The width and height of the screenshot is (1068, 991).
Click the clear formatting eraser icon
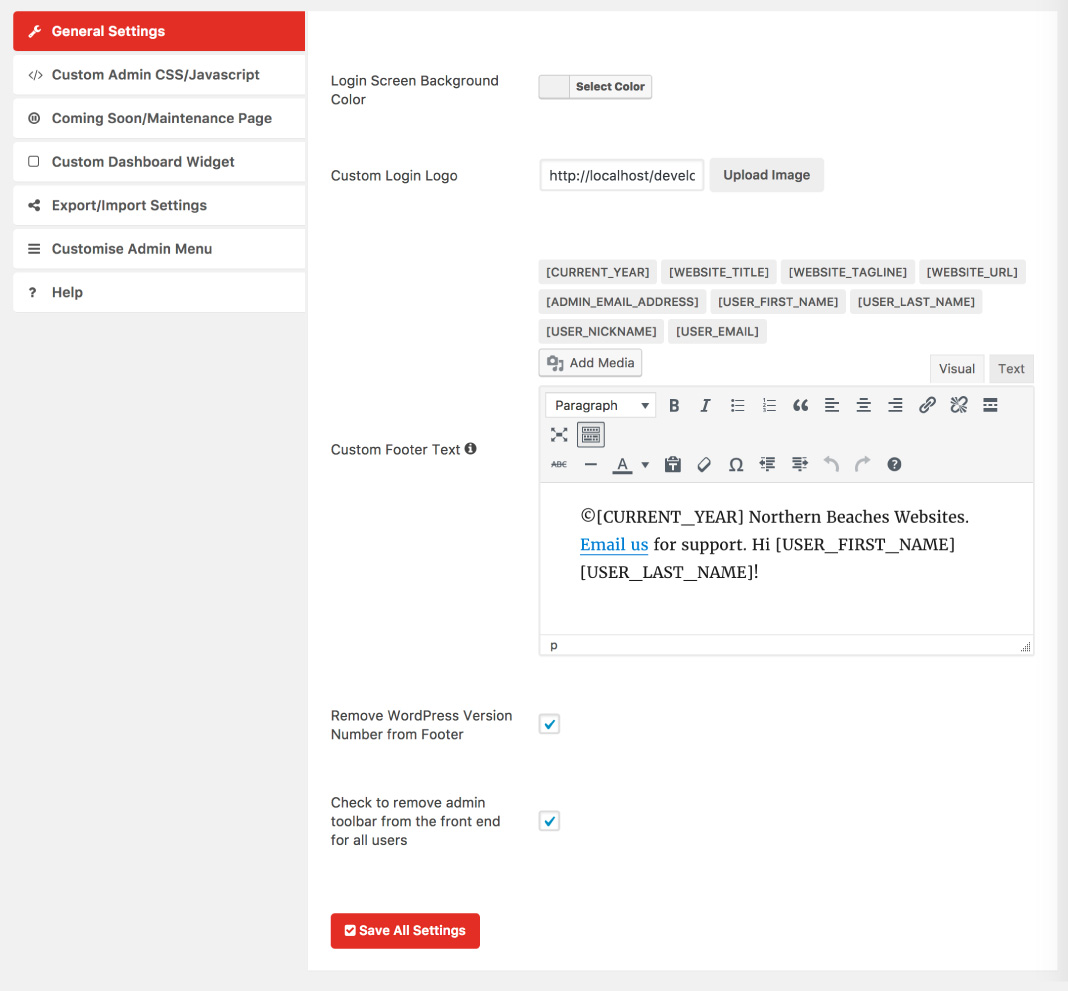pyautogui.click(x=704, y=464)
